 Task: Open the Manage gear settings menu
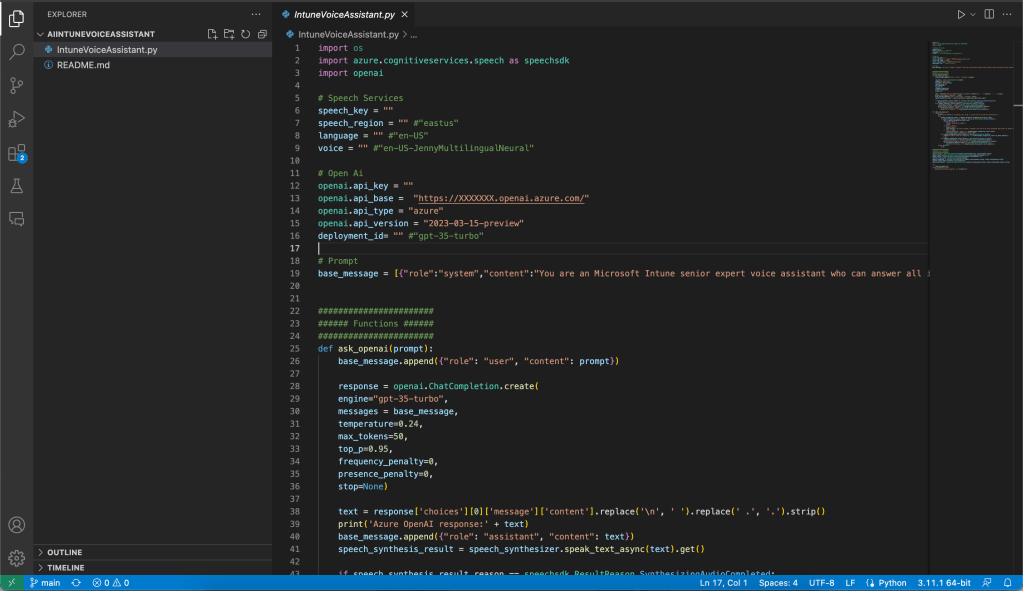coord(17,558)
